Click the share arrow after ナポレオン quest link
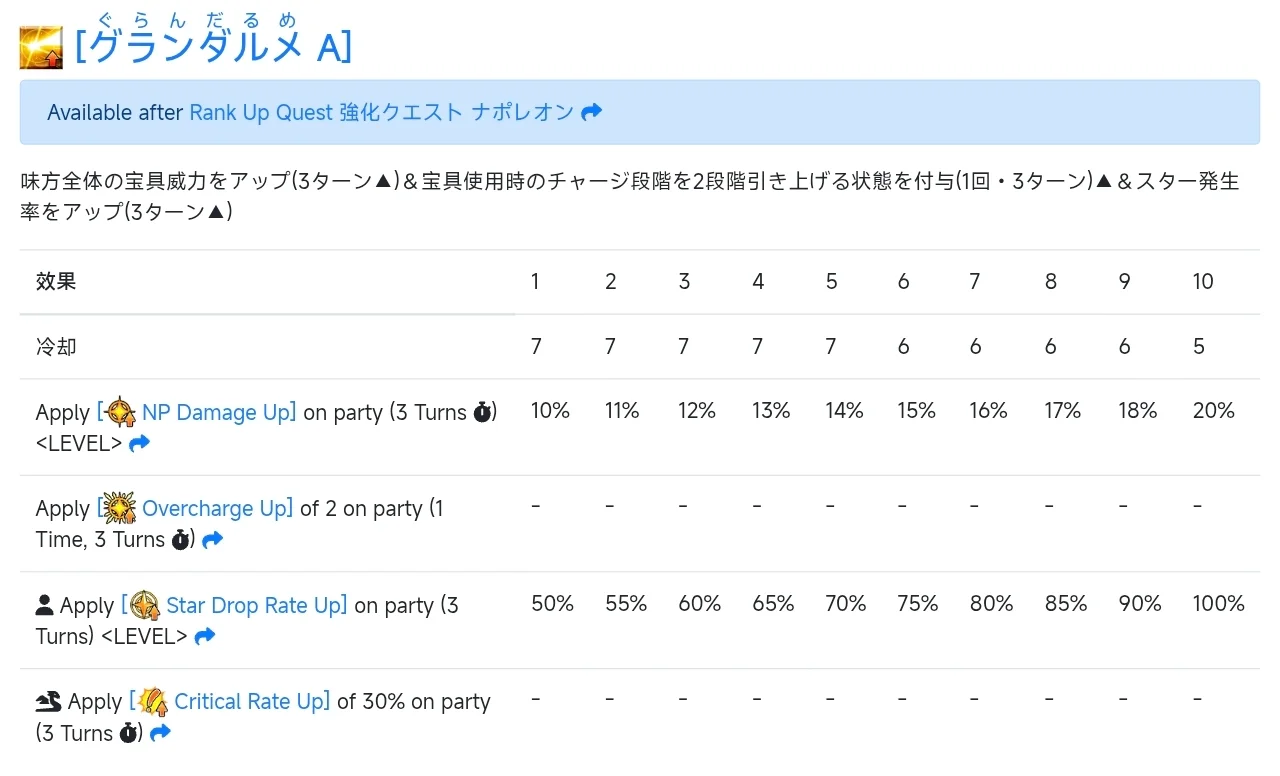This screenshot has height=776, width=1280. point(592,112)
